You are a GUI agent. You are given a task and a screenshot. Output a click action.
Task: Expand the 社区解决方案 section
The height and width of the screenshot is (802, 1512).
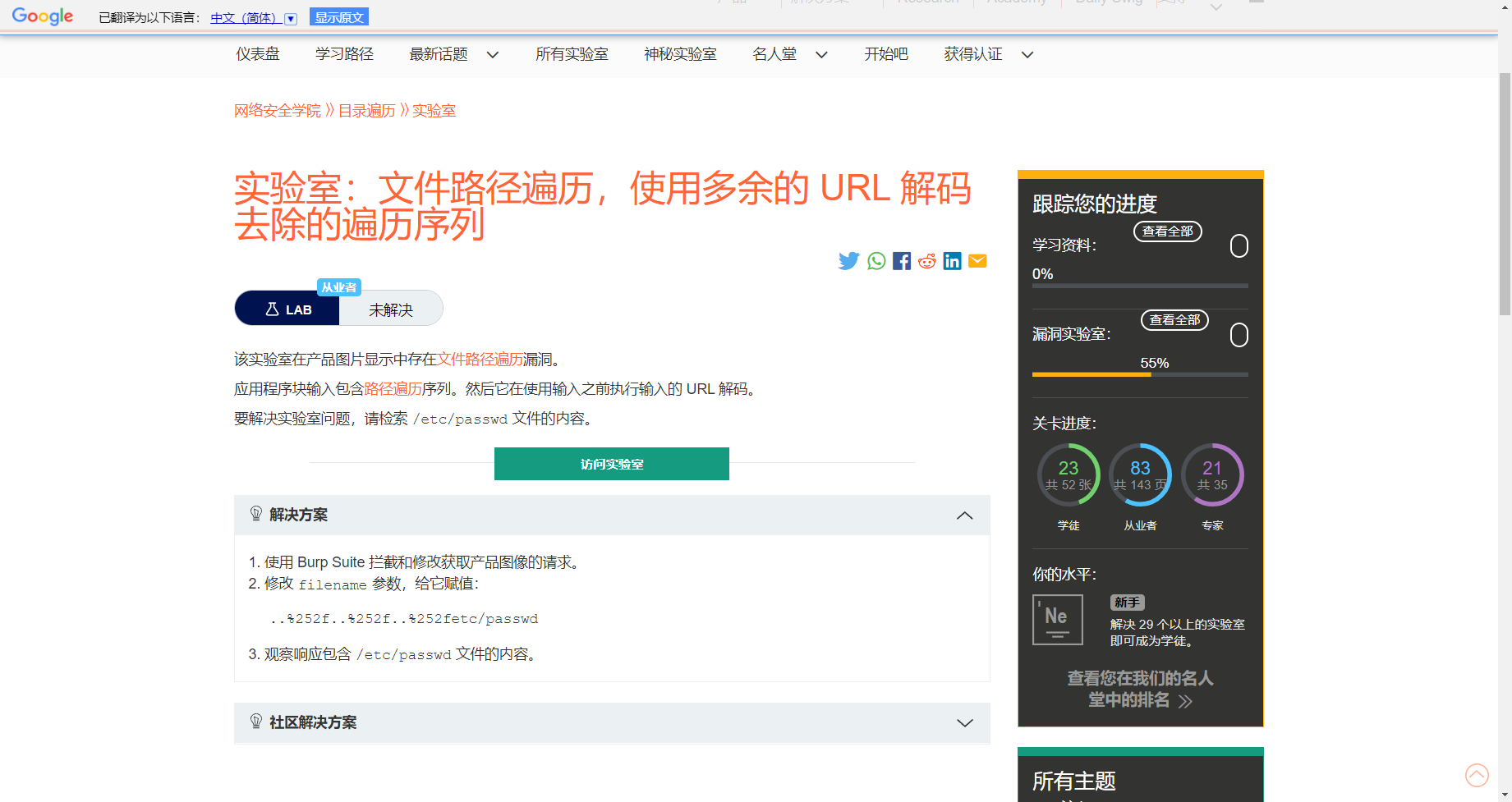point(965,723)
